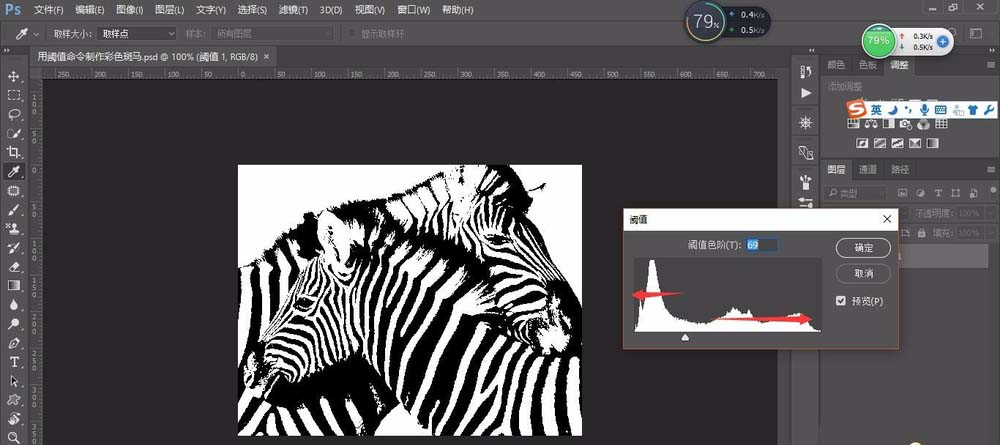Open the 滤镜 menu
This screenshot has height=445, width=1000.
[x=293, y=10]
